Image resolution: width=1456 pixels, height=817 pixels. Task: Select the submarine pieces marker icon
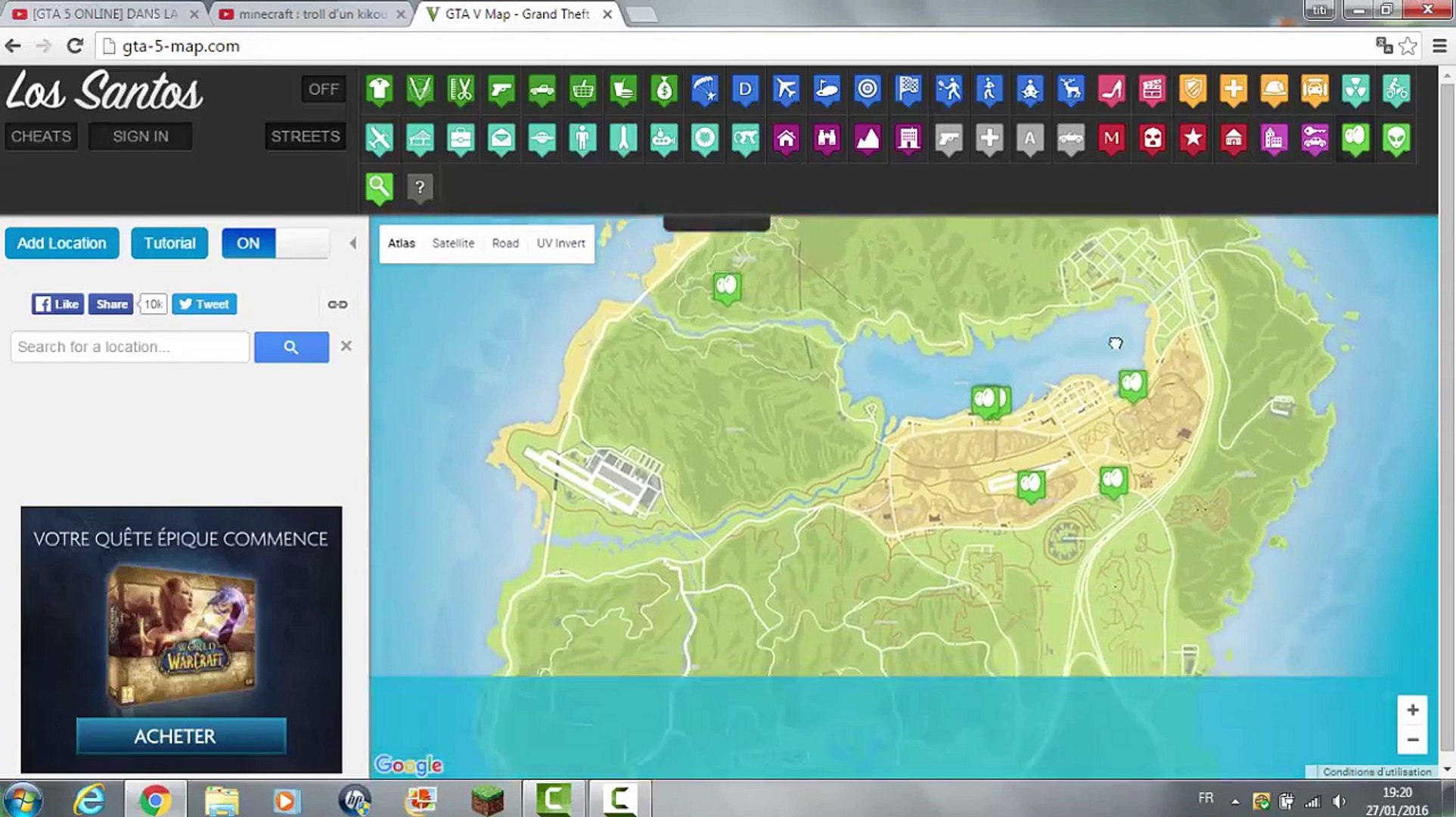pyautogui.click(x=664, y=138)
